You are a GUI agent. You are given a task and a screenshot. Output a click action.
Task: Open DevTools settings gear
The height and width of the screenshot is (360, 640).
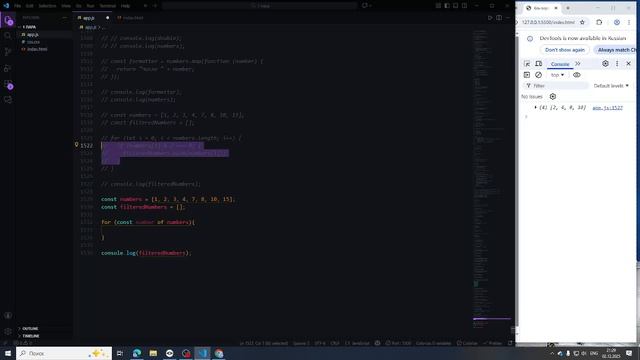(x=605, y=64)
